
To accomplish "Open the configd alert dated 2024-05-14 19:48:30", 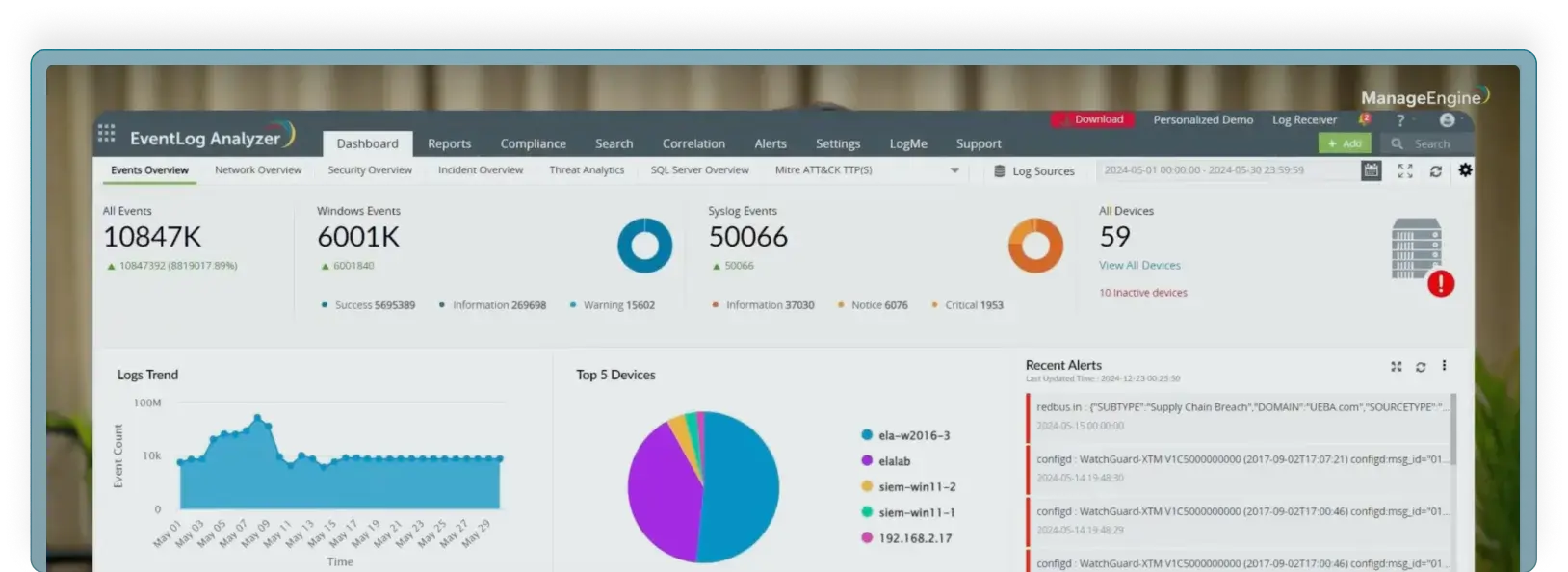I will click(x=1239, y=468).
